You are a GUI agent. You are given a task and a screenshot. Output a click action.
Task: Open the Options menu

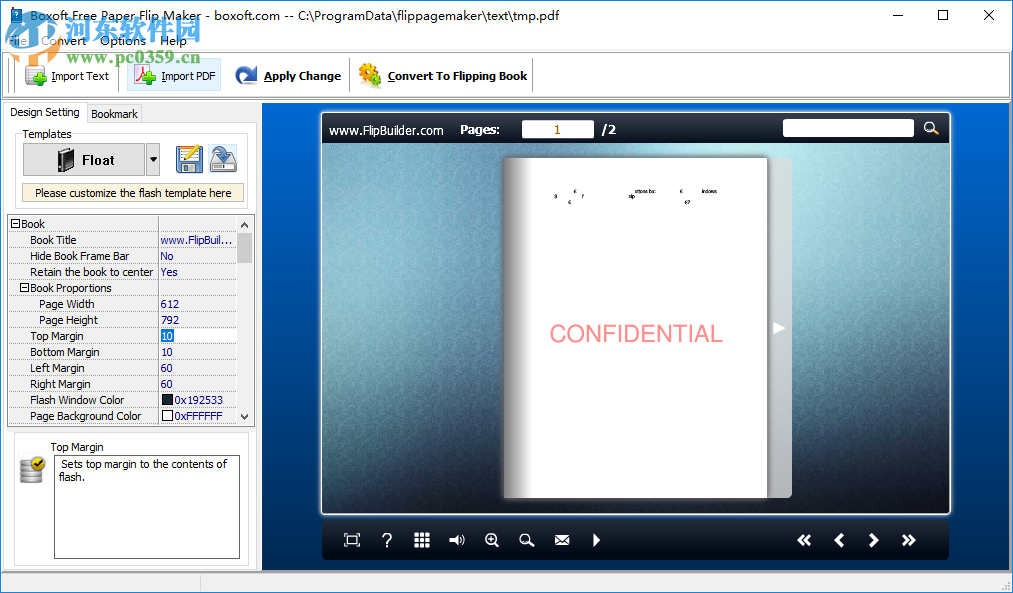point(122,41)
